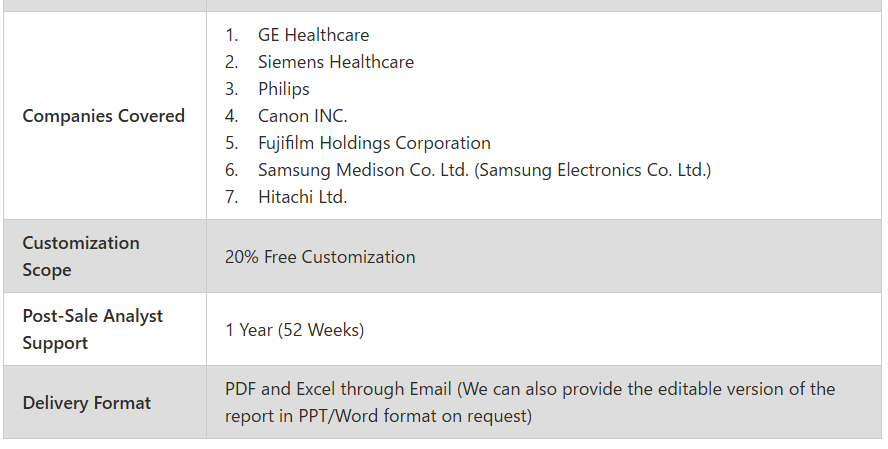
Task: Click list number 1 beside GE Healthcare
Action: pos(231,35)
